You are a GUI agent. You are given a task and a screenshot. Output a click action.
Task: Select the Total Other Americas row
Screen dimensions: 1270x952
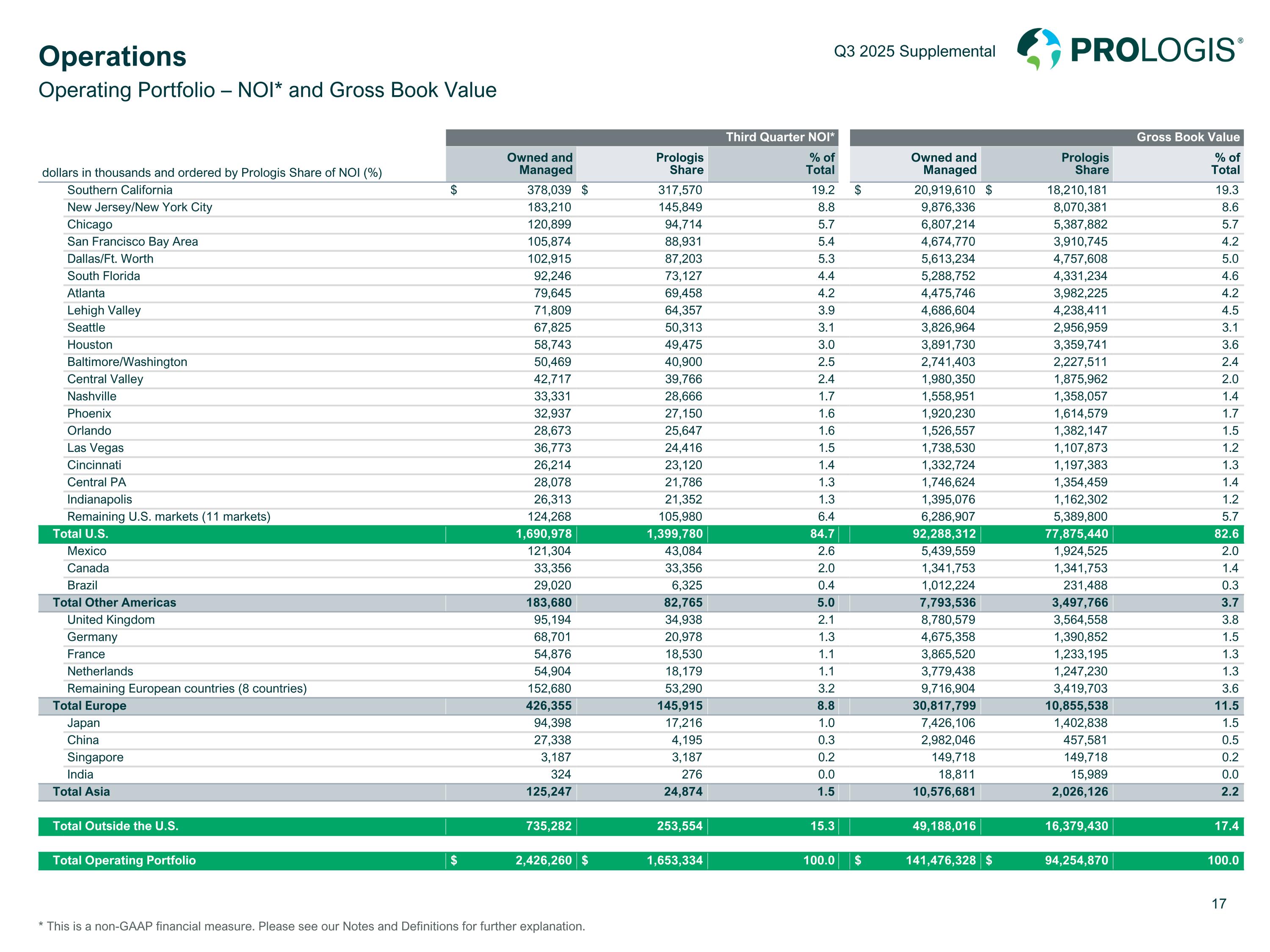click(114, 603)
